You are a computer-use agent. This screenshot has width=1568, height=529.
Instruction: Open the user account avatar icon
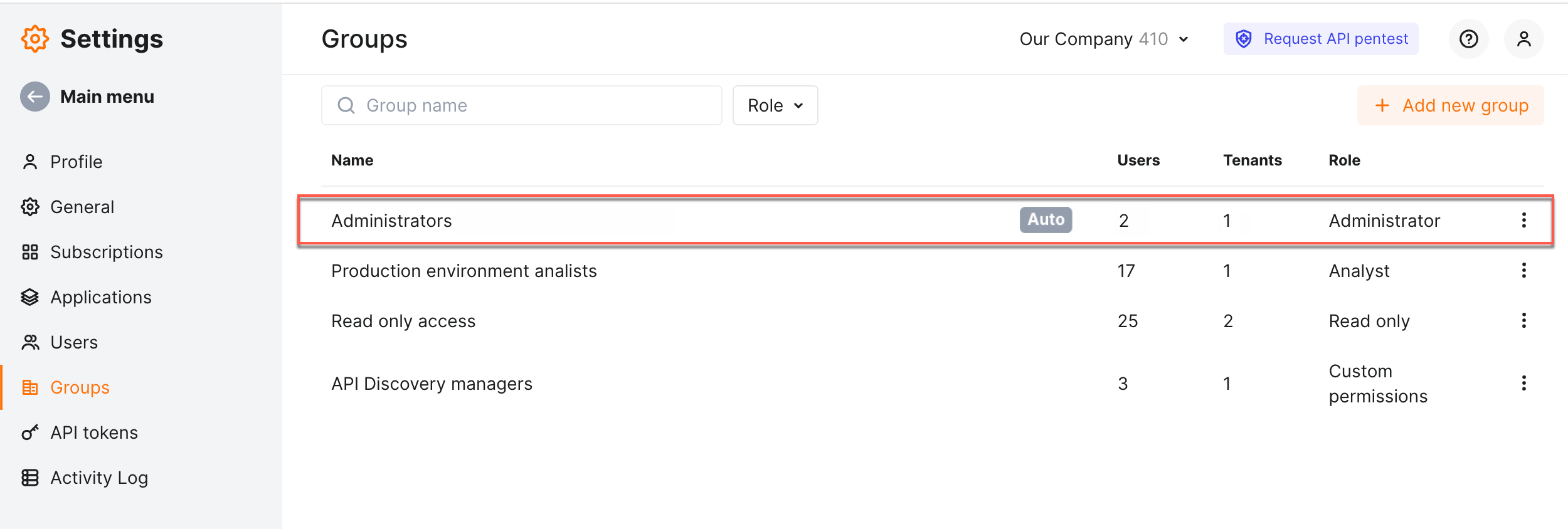pos(1523,39)
